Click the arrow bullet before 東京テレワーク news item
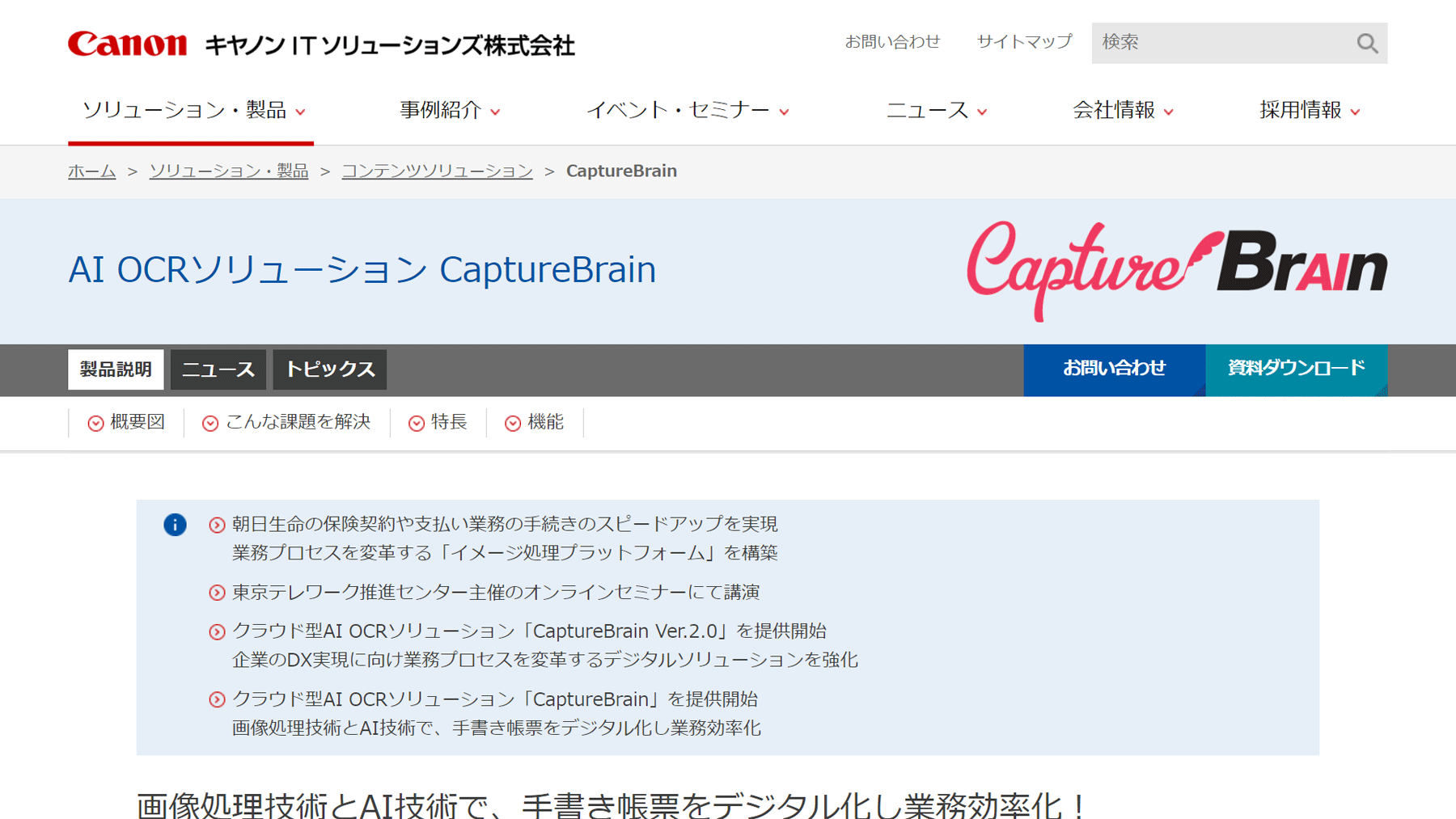Image resolution: width=1456 pixels, height=819 pixels. (x=217, y=593)
